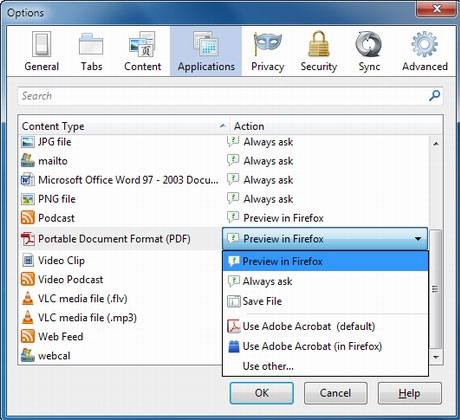Open the Privacy mask panel
The image size is (460, 420).
tap(267, 52)
